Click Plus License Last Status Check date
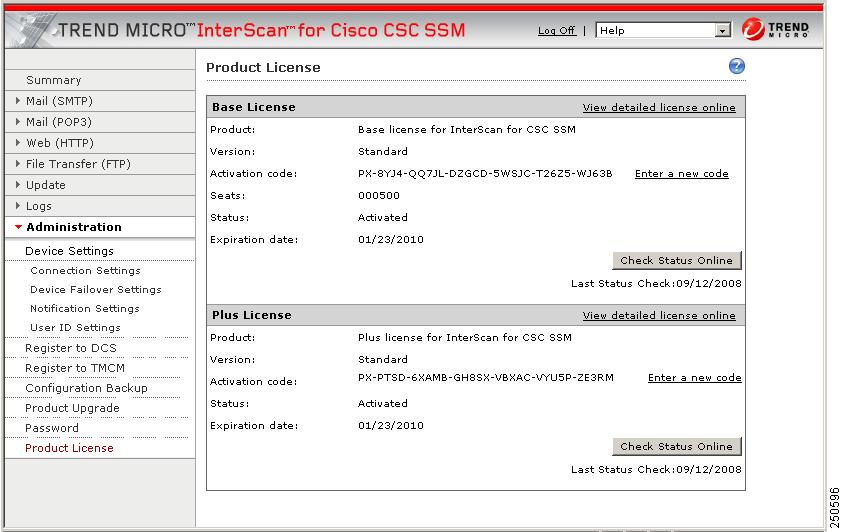Viewport: 841px width, 532px height. coord(709,469)
